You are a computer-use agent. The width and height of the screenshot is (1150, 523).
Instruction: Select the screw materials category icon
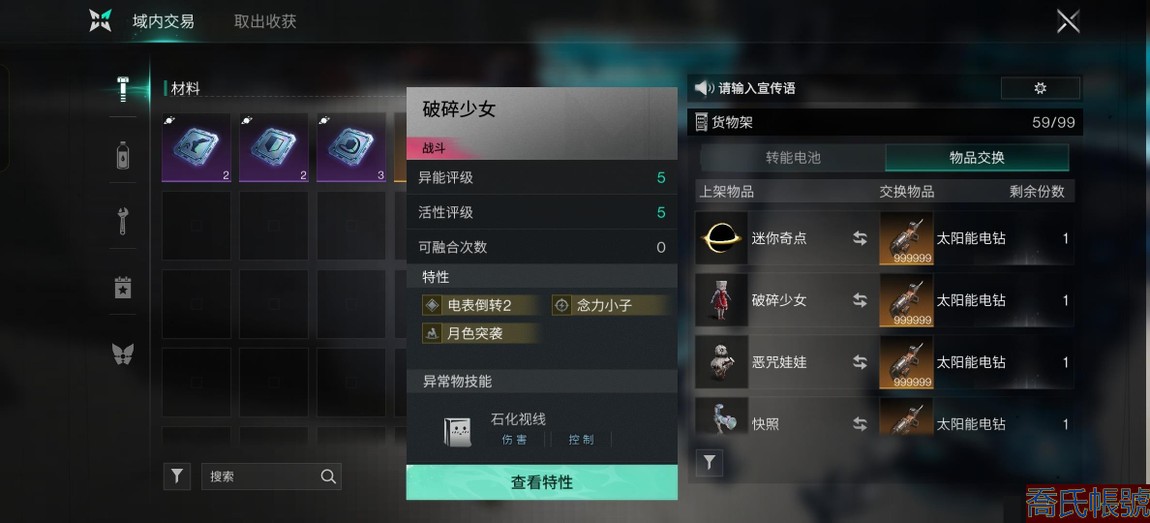coord(122,89)
